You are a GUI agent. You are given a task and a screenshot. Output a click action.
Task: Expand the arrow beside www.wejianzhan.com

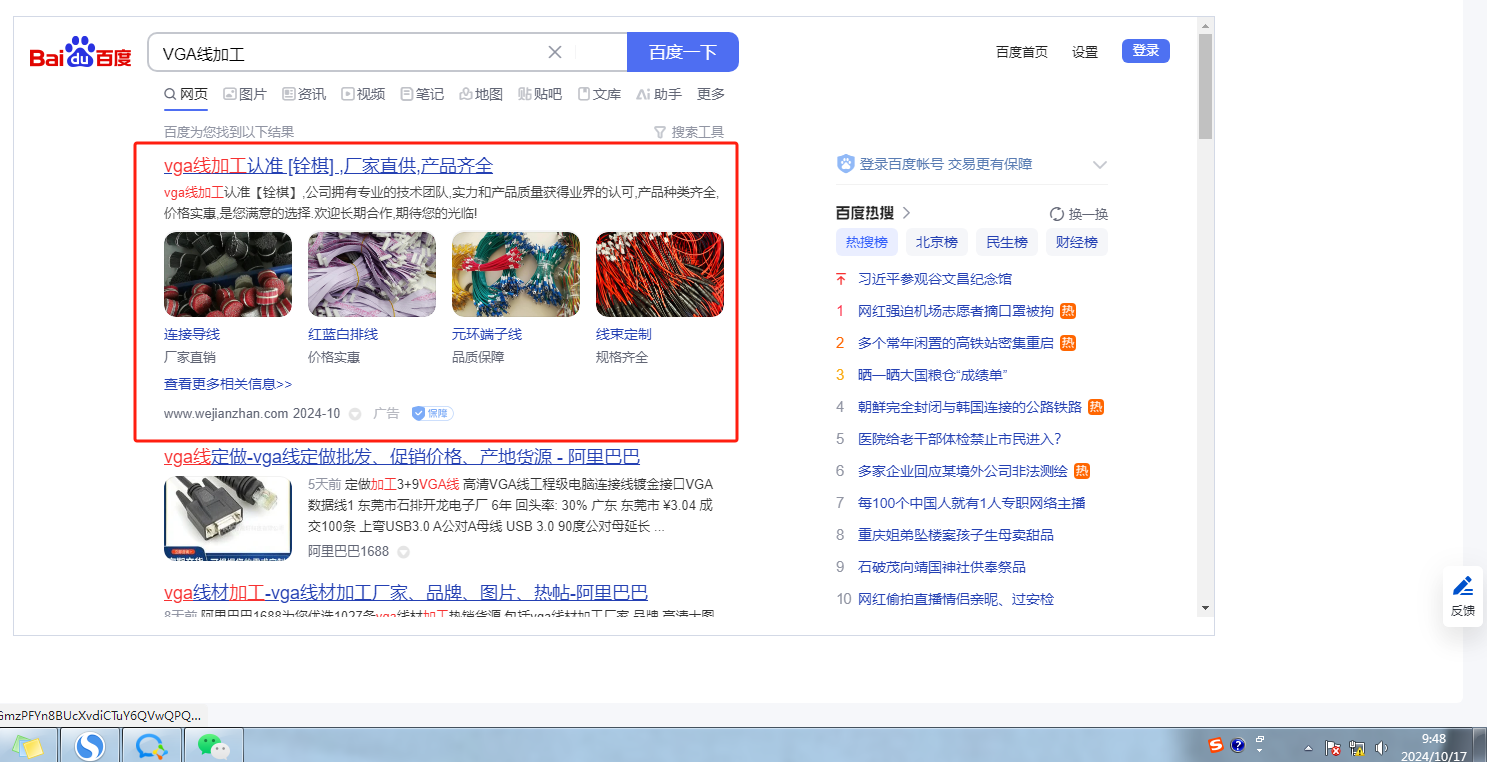click(355, 414)
